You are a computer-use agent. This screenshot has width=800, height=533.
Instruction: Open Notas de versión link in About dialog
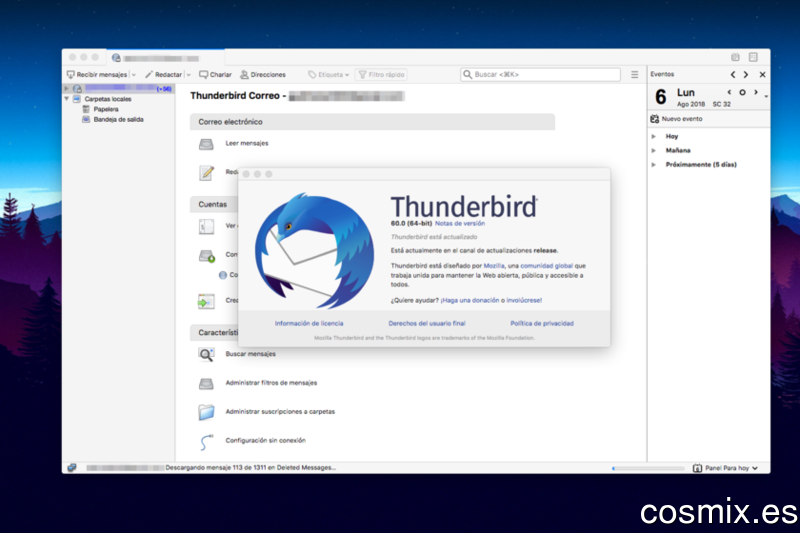coord(460,223)
